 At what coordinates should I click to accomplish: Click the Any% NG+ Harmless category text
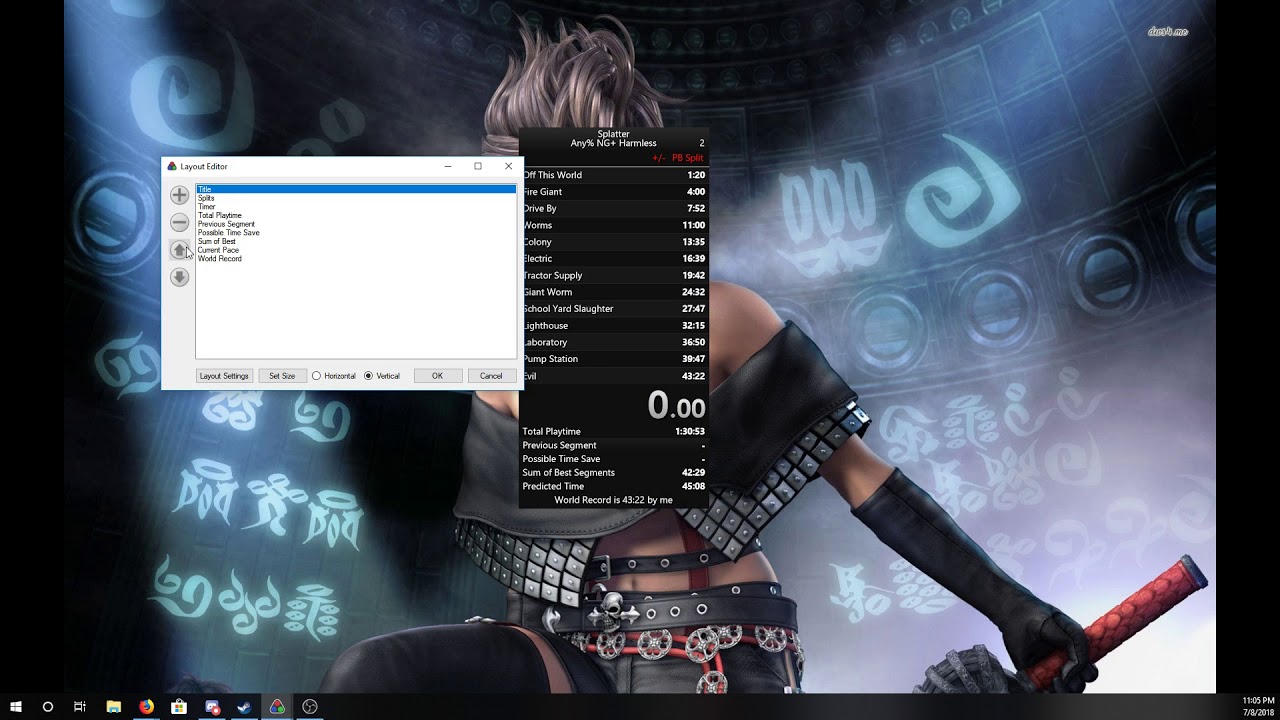[x=614, y=144]
